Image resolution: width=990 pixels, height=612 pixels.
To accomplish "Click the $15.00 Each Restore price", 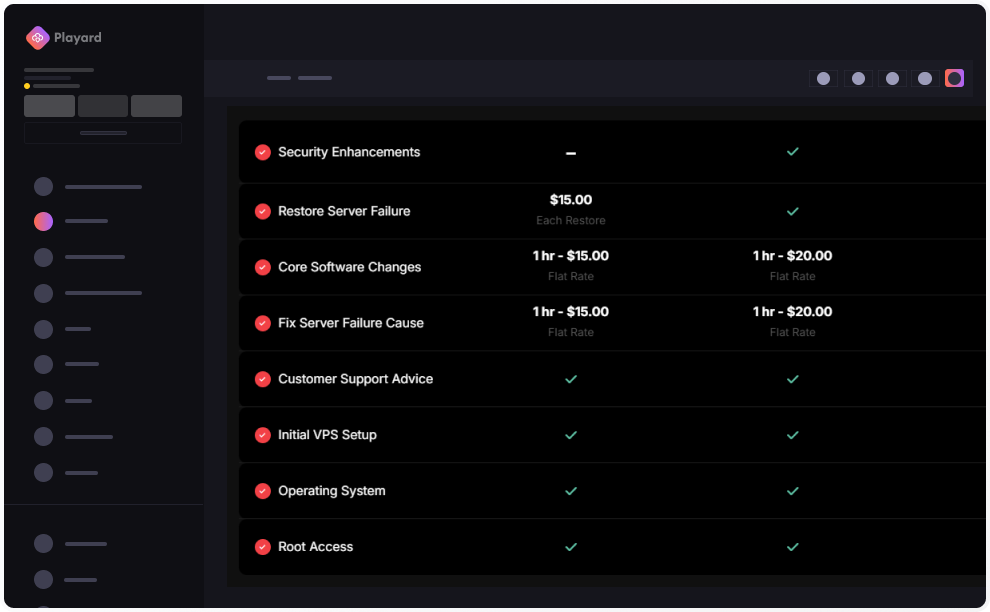I will point(570,201).
